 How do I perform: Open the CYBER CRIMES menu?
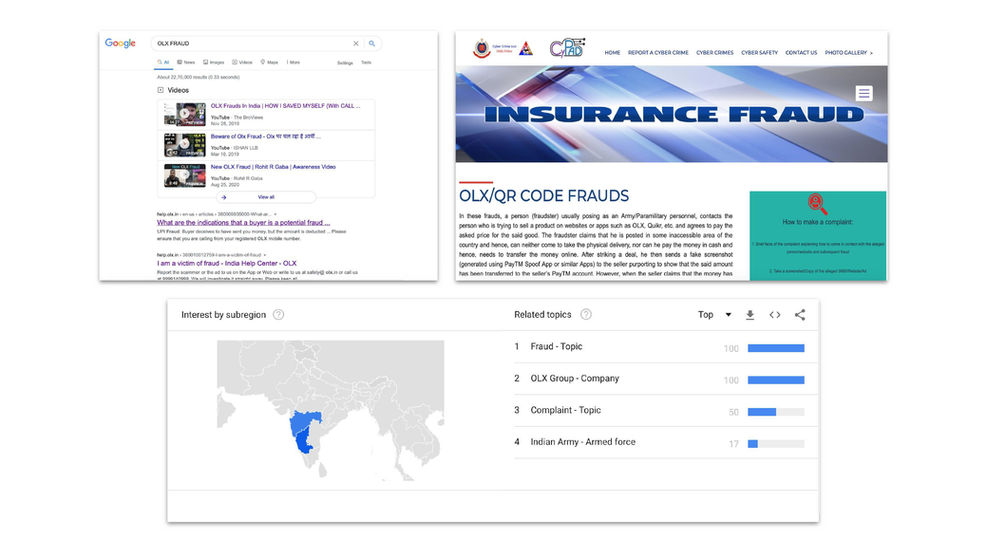714,53
